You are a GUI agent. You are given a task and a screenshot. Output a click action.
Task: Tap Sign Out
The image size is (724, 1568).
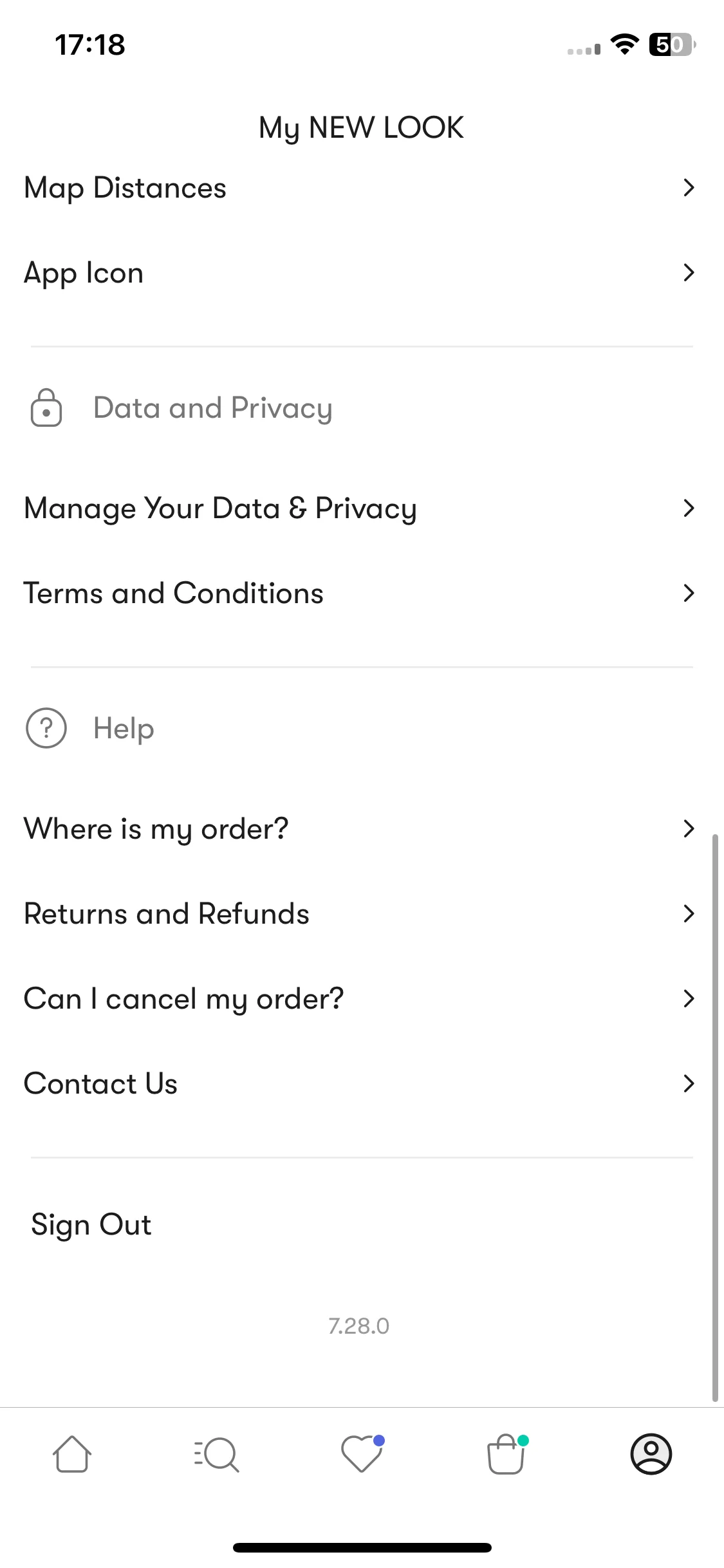pyautogui.click(x=91, y=1225)
